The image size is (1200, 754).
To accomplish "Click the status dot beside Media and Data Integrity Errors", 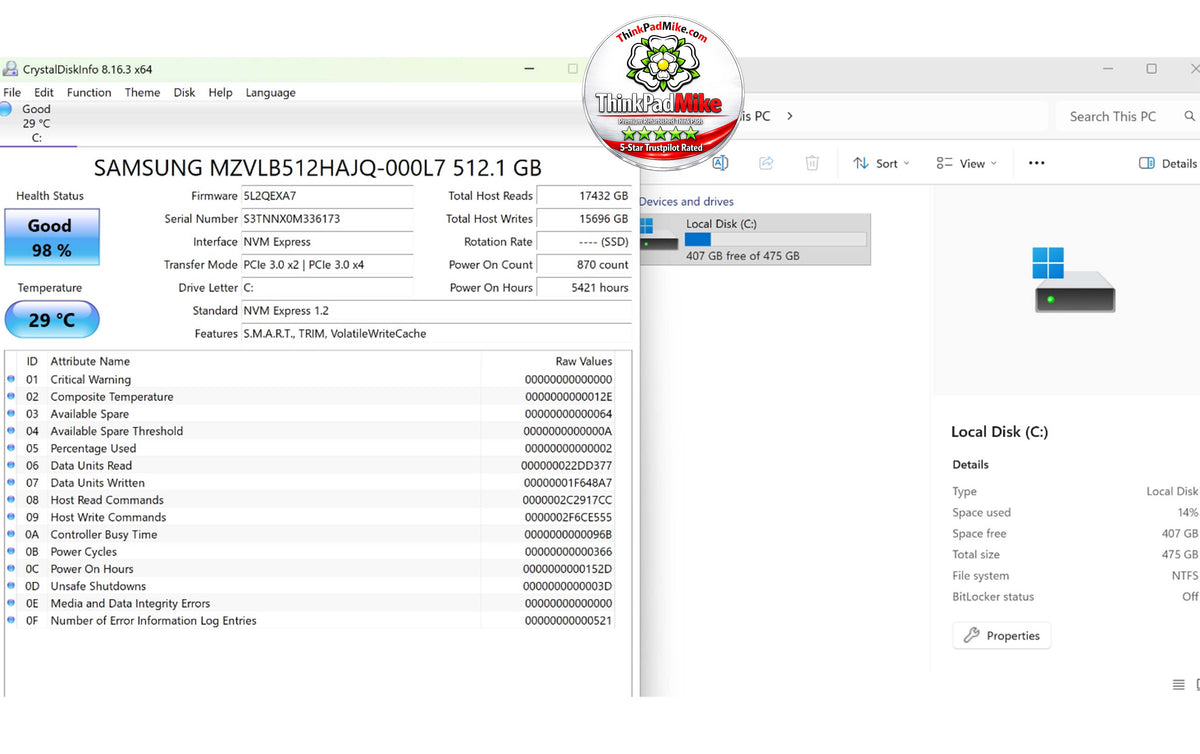I will pos(11,604).
